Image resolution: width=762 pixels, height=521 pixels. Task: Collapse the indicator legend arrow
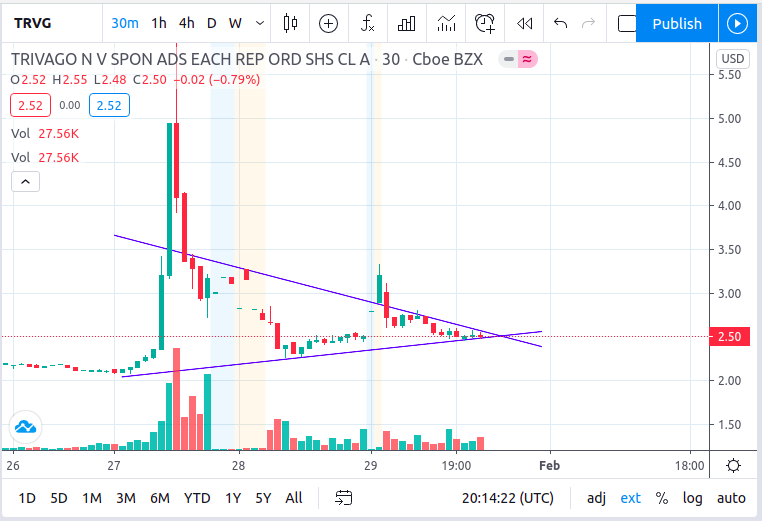tap(25, 182)
